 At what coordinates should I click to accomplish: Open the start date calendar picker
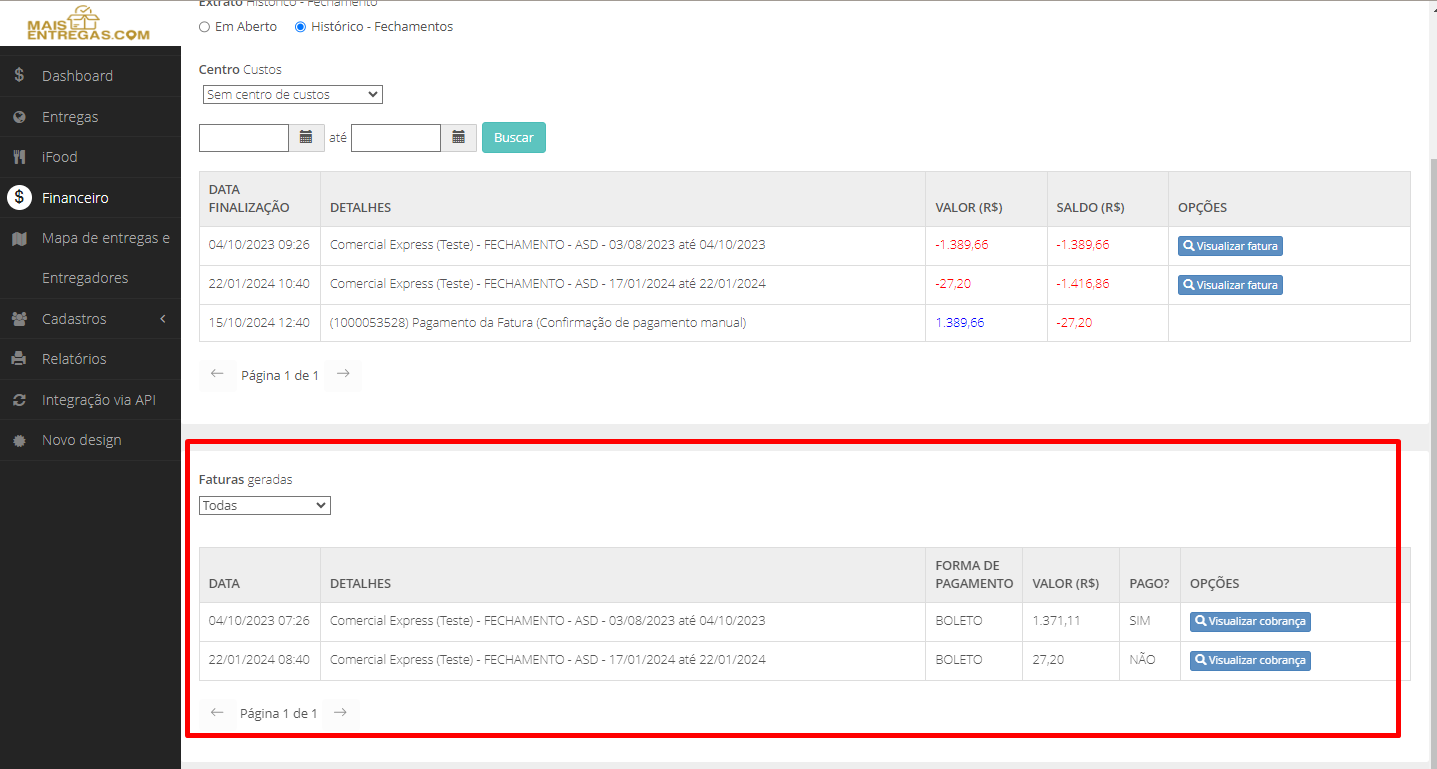point(306,137)
